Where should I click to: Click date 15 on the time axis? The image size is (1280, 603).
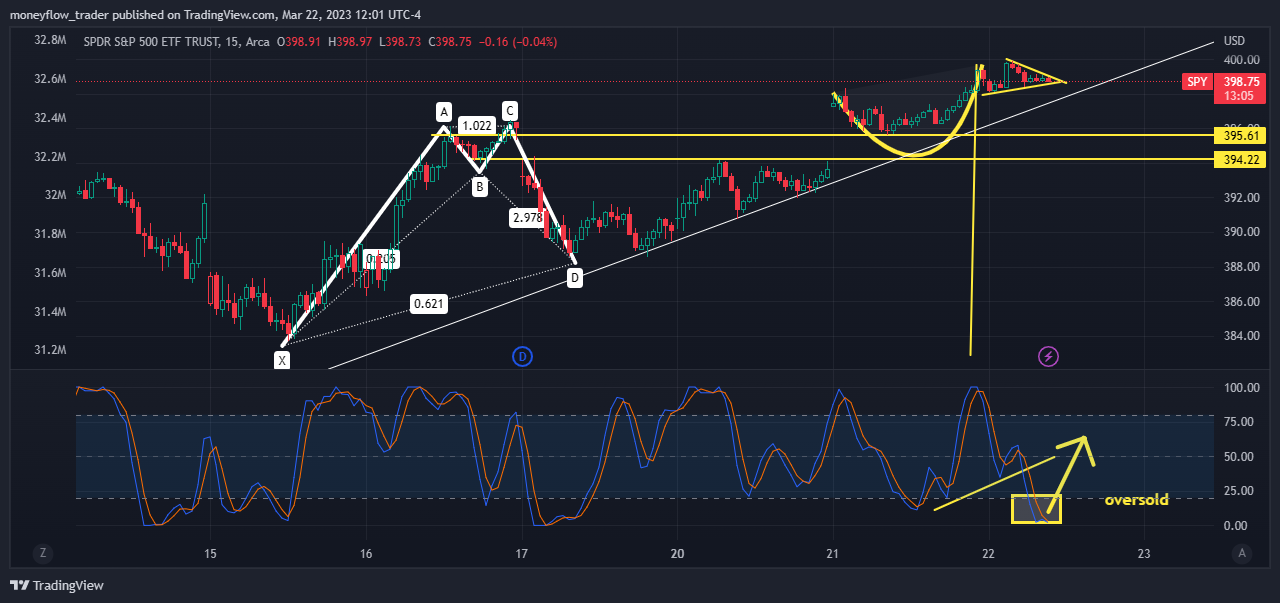pyautogui.click(x=210, y=553)
